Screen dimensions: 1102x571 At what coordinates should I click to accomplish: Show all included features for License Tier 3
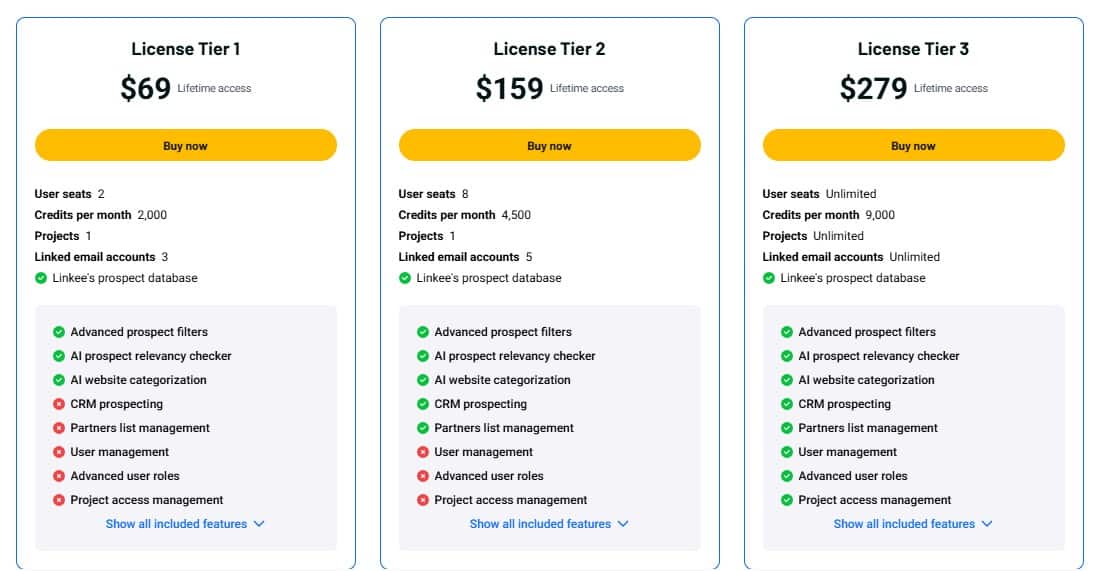coord(913,524)
